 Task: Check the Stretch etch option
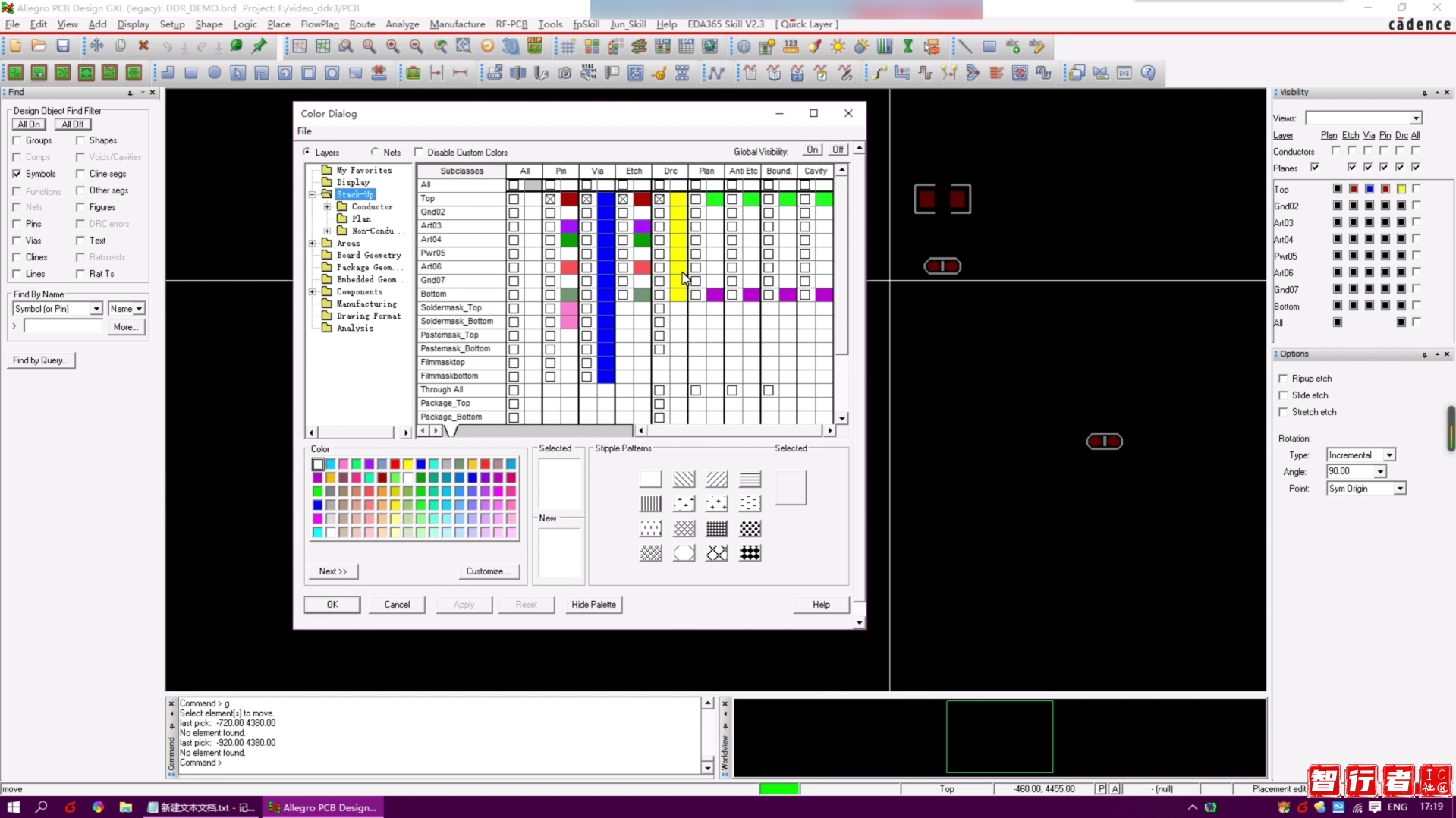tap(1284, 411)
